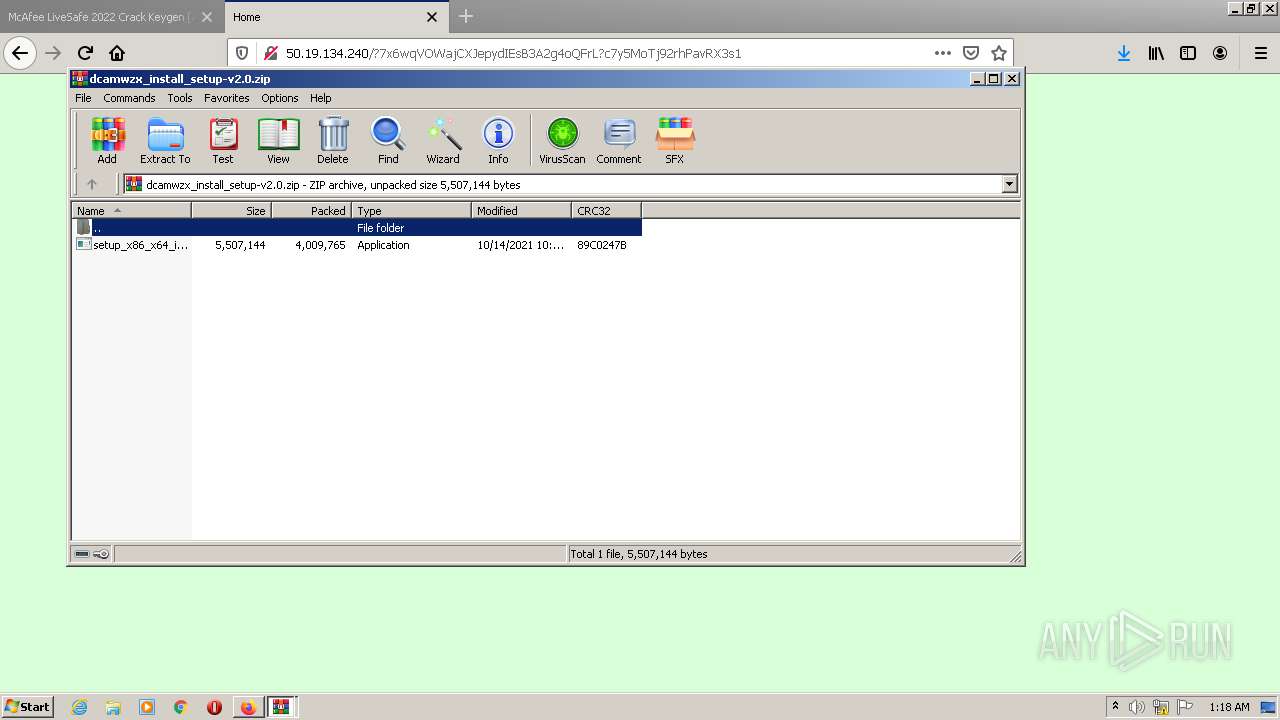Click the View file icon
The image size is (1280, 720).
point(278,140)
